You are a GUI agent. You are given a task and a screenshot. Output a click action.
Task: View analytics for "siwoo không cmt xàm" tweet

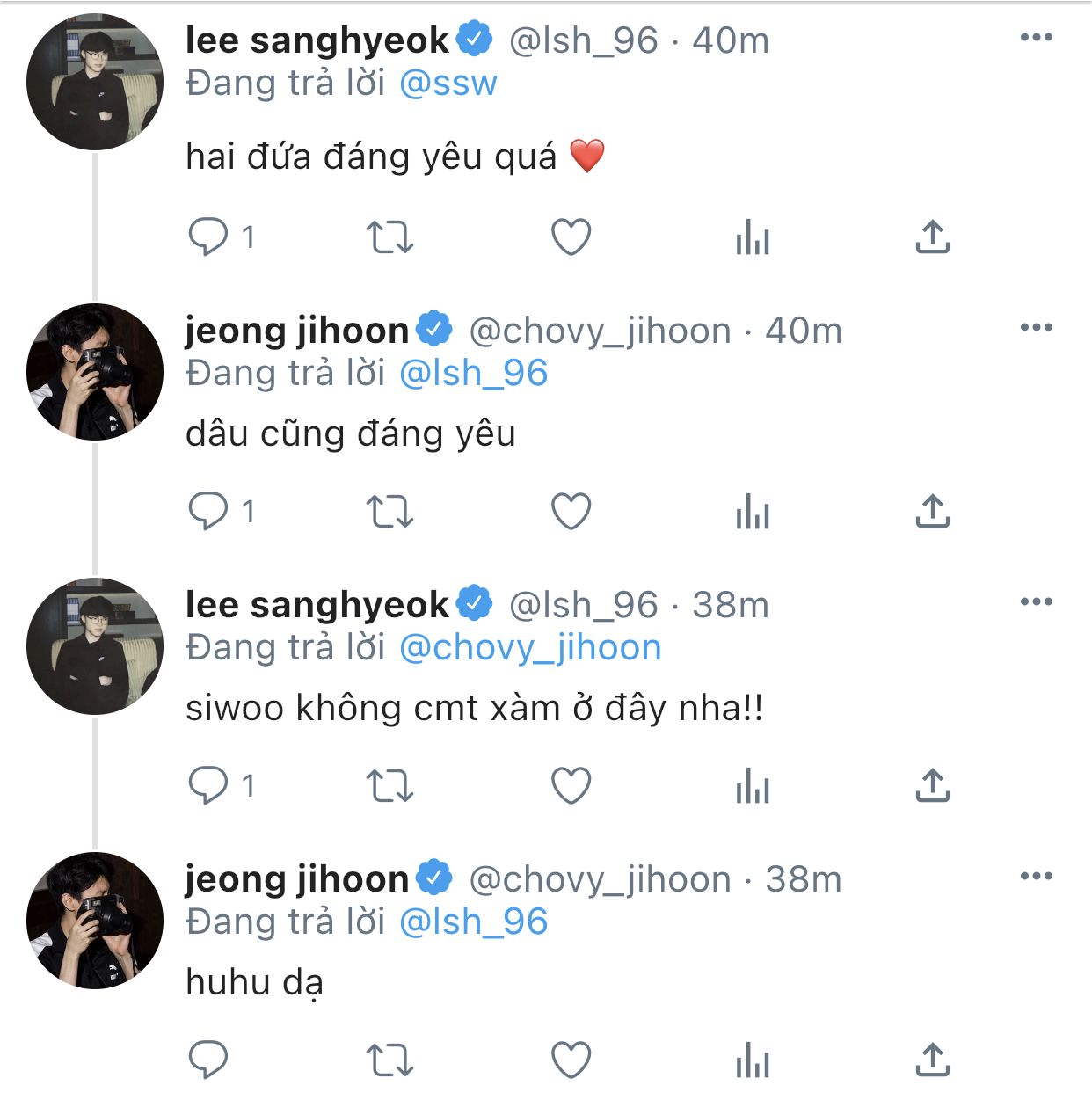click(752, 785)
